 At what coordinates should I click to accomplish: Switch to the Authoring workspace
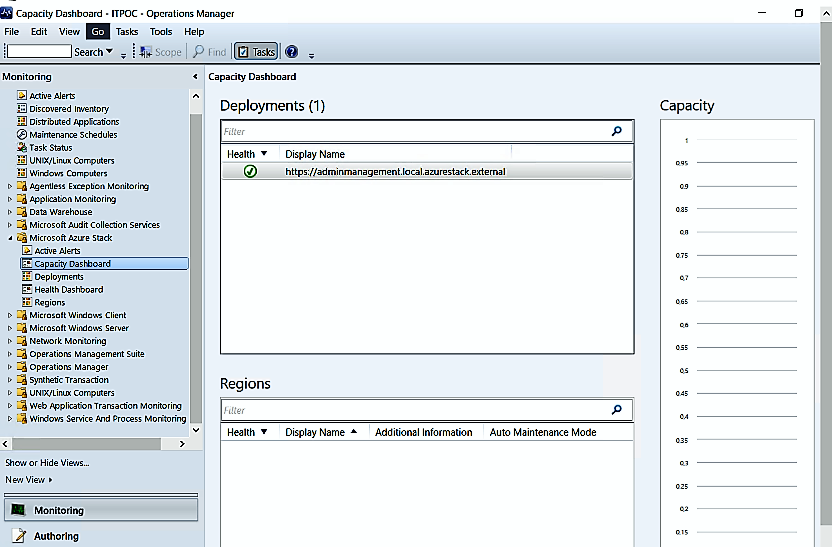pos(56,536)
